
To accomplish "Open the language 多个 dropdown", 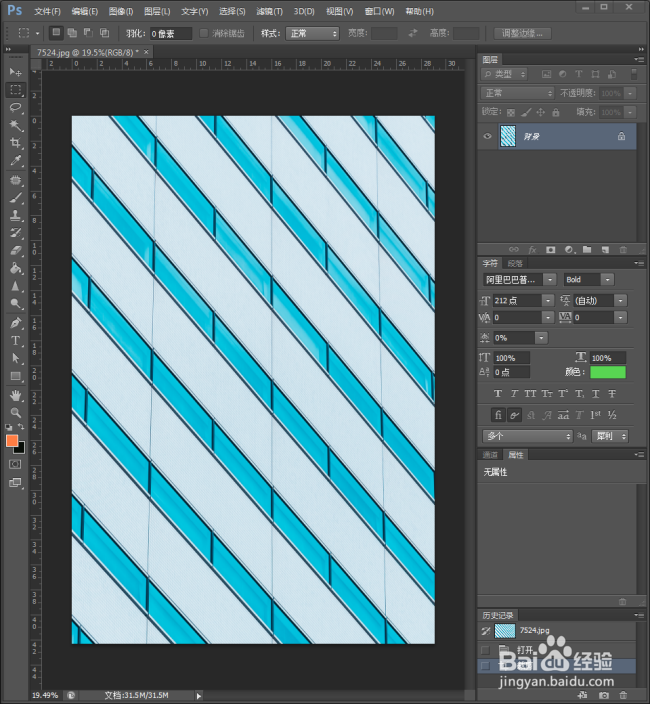I will (x=527, y=436).
